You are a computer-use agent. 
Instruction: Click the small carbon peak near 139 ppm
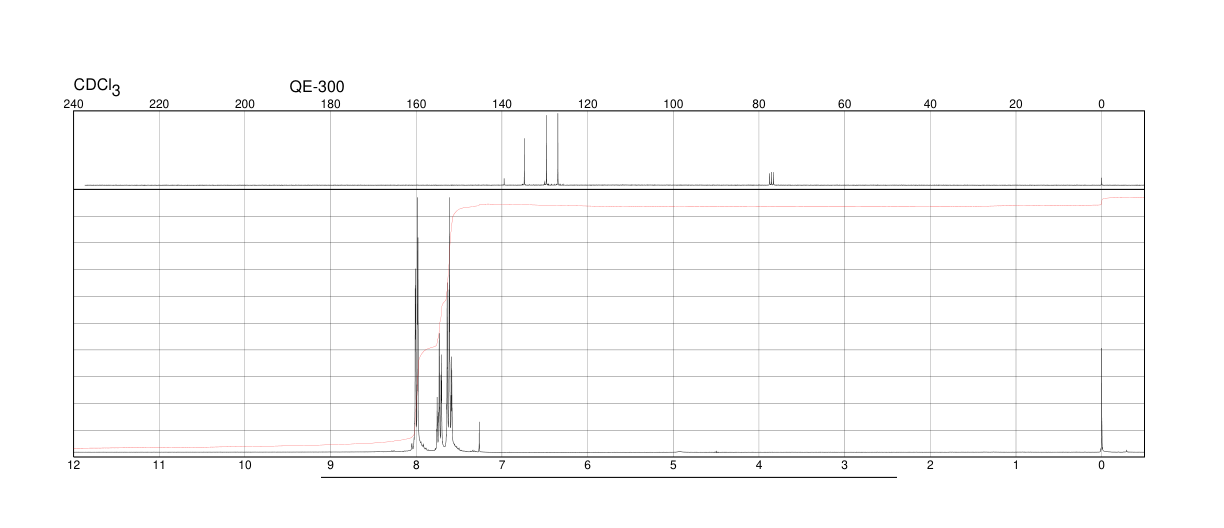click(x=504, y=181)
